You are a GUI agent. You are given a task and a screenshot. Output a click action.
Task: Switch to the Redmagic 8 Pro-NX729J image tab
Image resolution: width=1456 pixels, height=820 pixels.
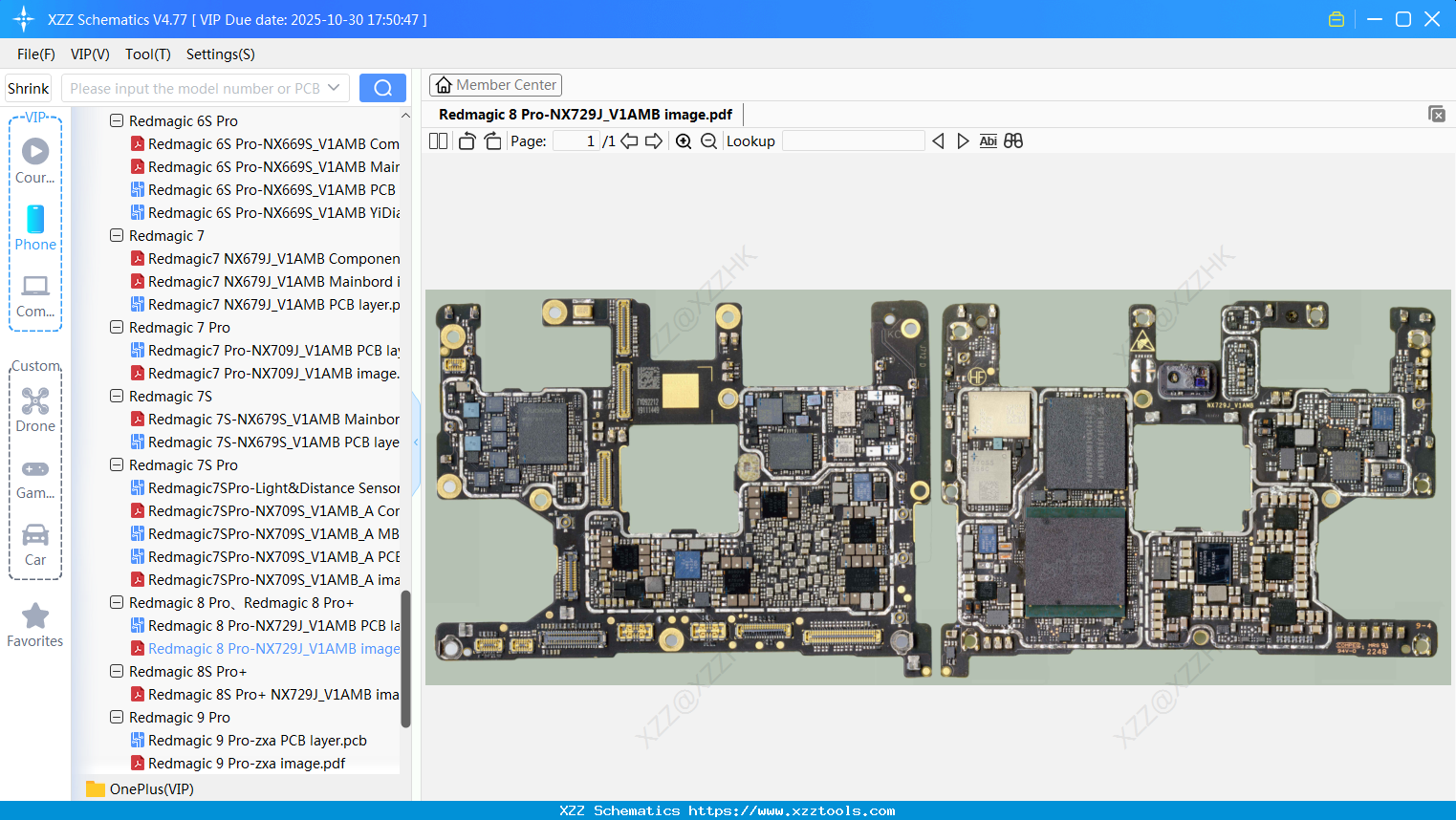click(x=585, y=114)
